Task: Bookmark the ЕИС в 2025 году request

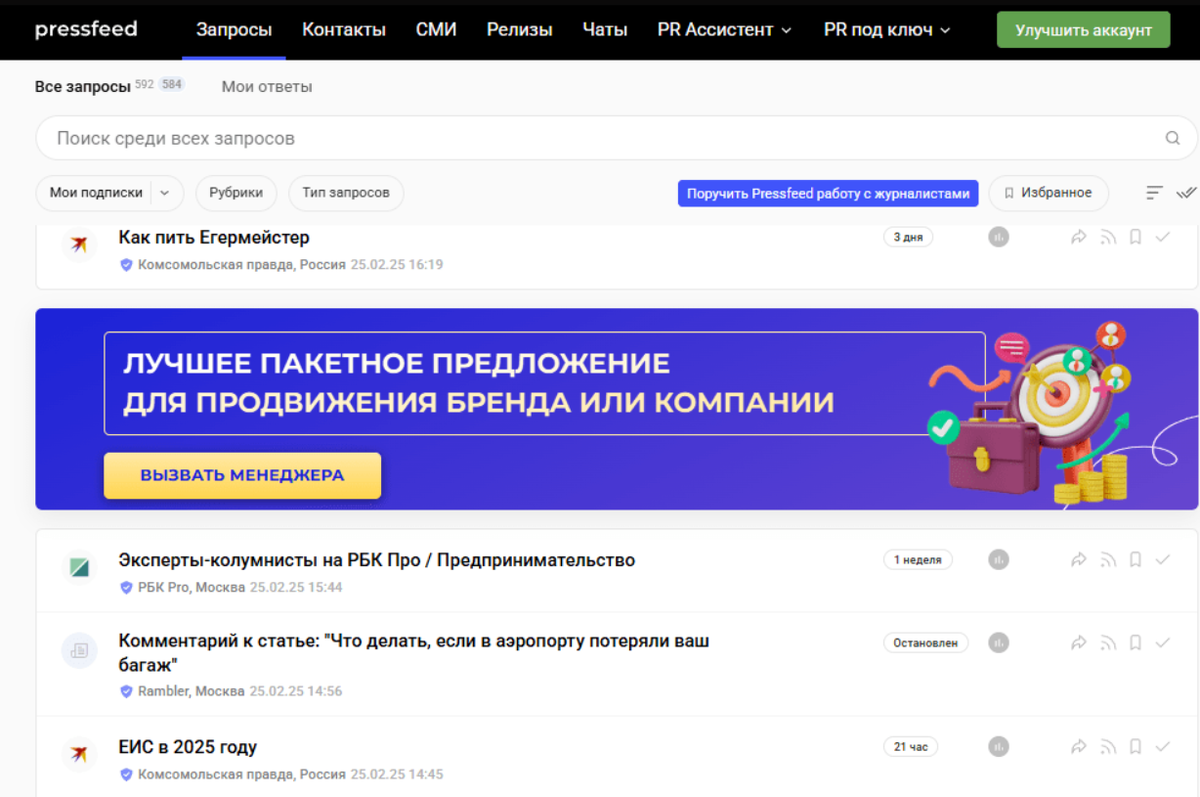Action: click(x=1135, y=746)
